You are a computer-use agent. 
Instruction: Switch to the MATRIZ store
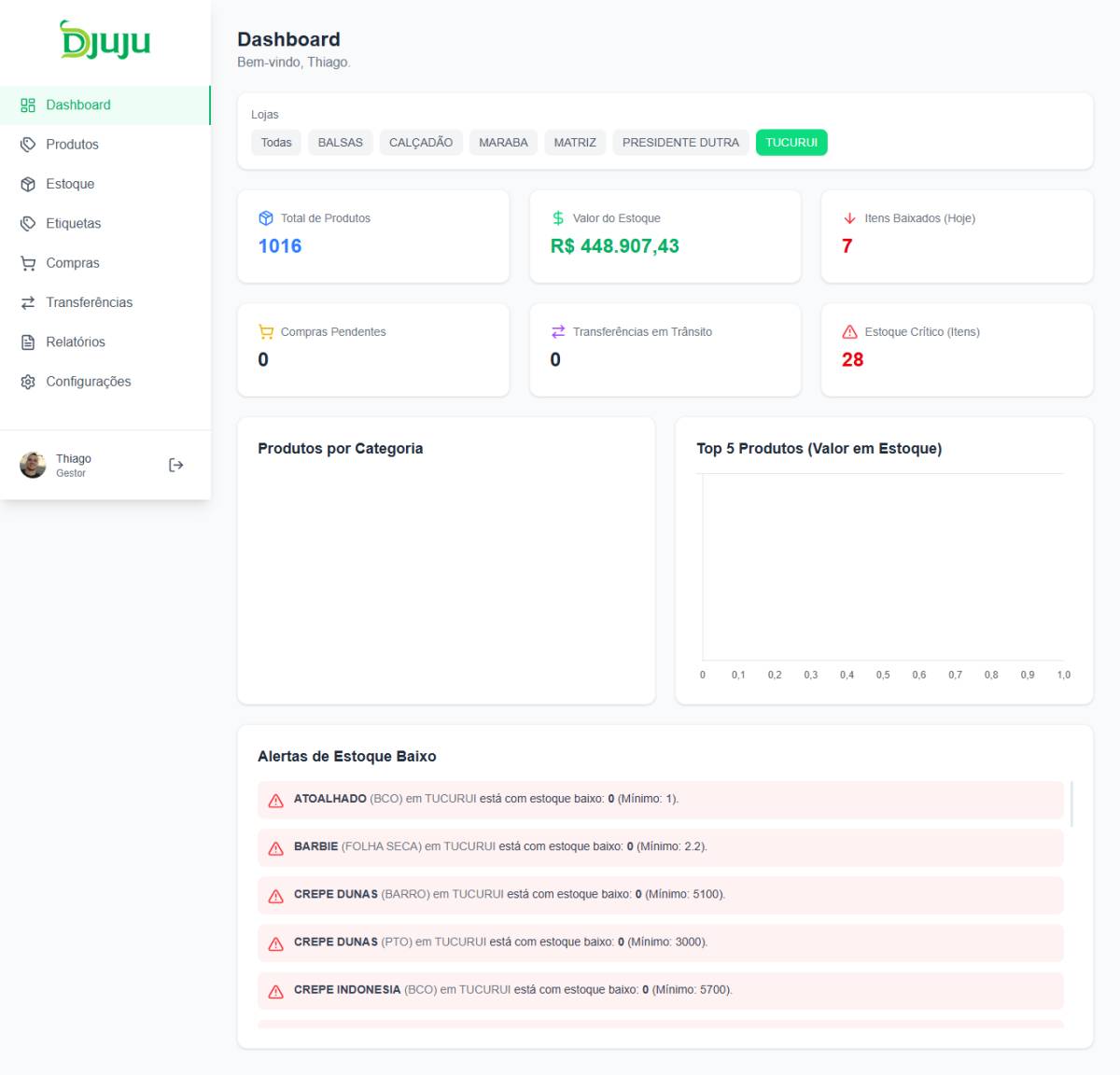tap(575, 143)
